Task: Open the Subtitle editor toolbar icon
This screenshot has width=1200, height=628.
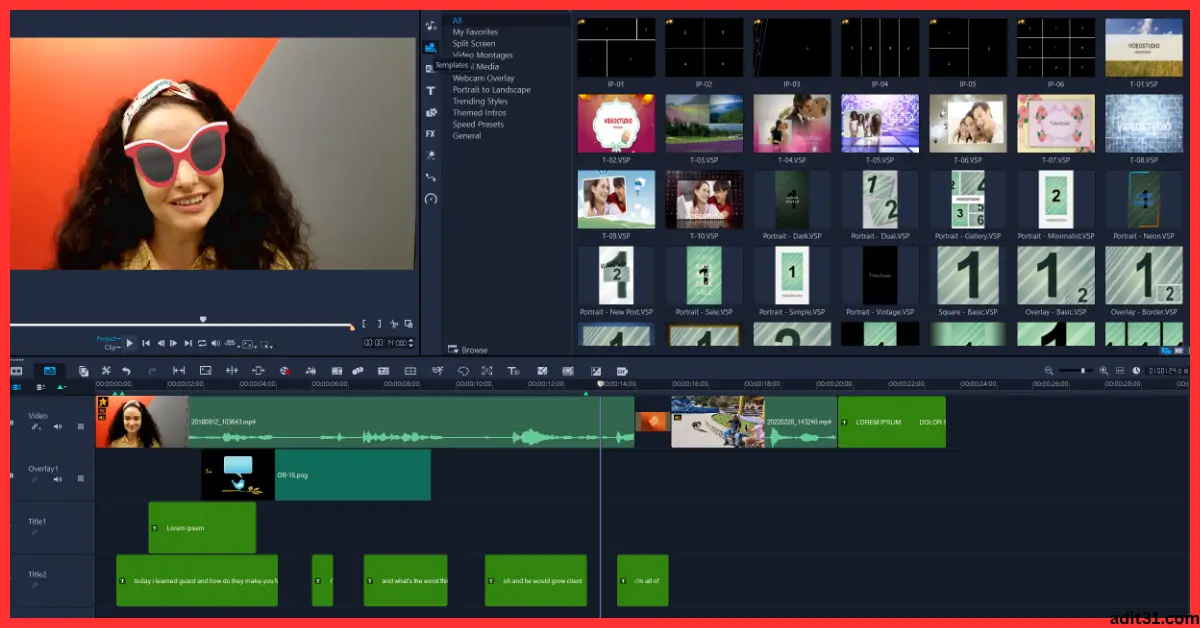Action: [x=383, y=371]
